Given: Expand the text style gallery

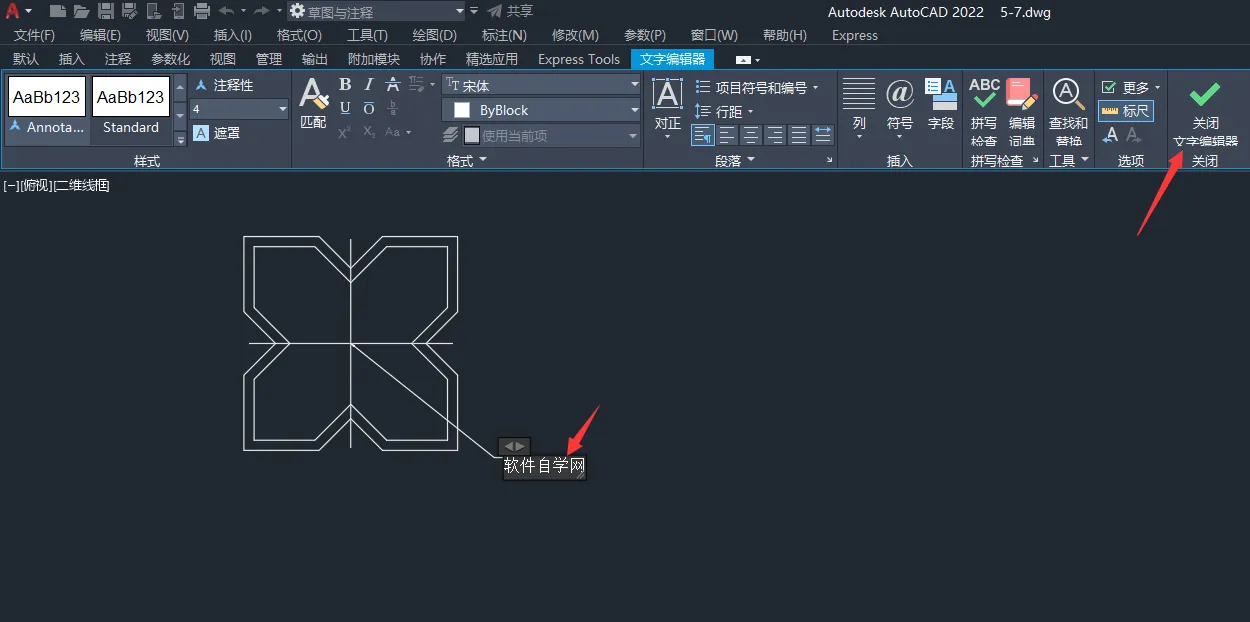Looking at the screenshot, I should 181,139.
